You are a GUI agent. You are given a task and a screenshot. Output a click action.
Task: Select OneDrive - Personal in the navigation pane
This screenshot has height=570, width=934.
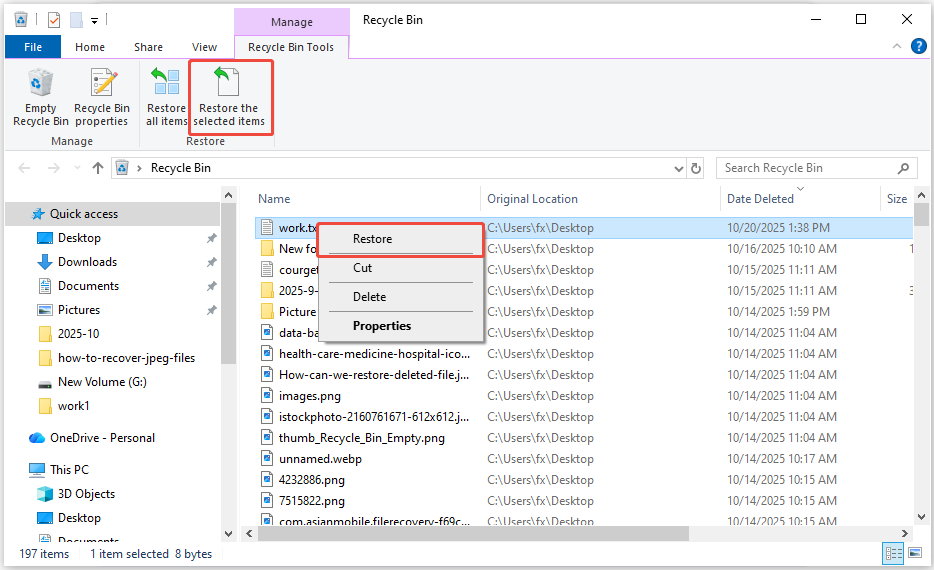(x=102, y=438)
